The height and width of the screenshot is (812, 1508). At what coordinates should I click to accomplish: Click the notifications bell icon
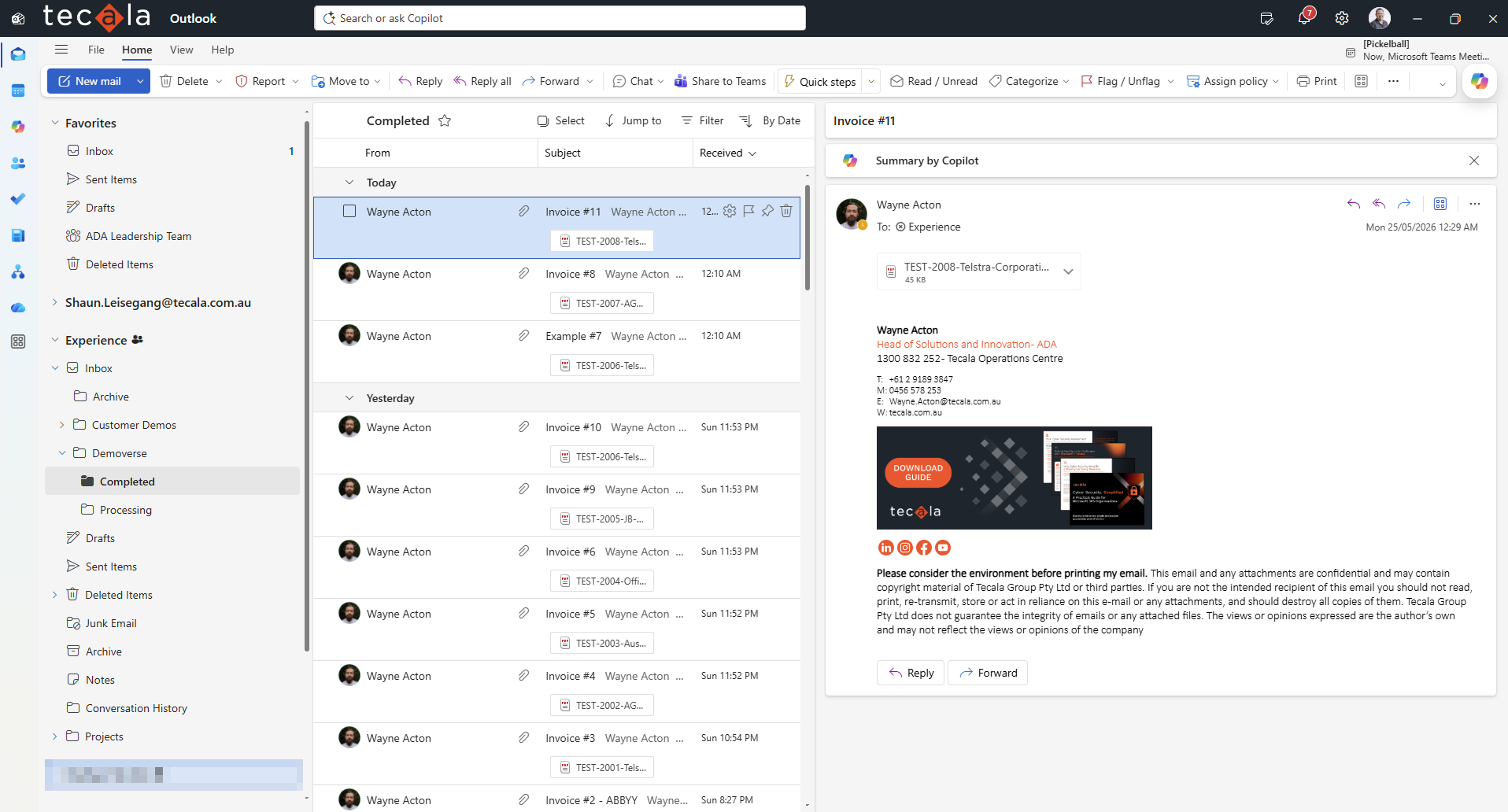click(x=1304, y=18)
